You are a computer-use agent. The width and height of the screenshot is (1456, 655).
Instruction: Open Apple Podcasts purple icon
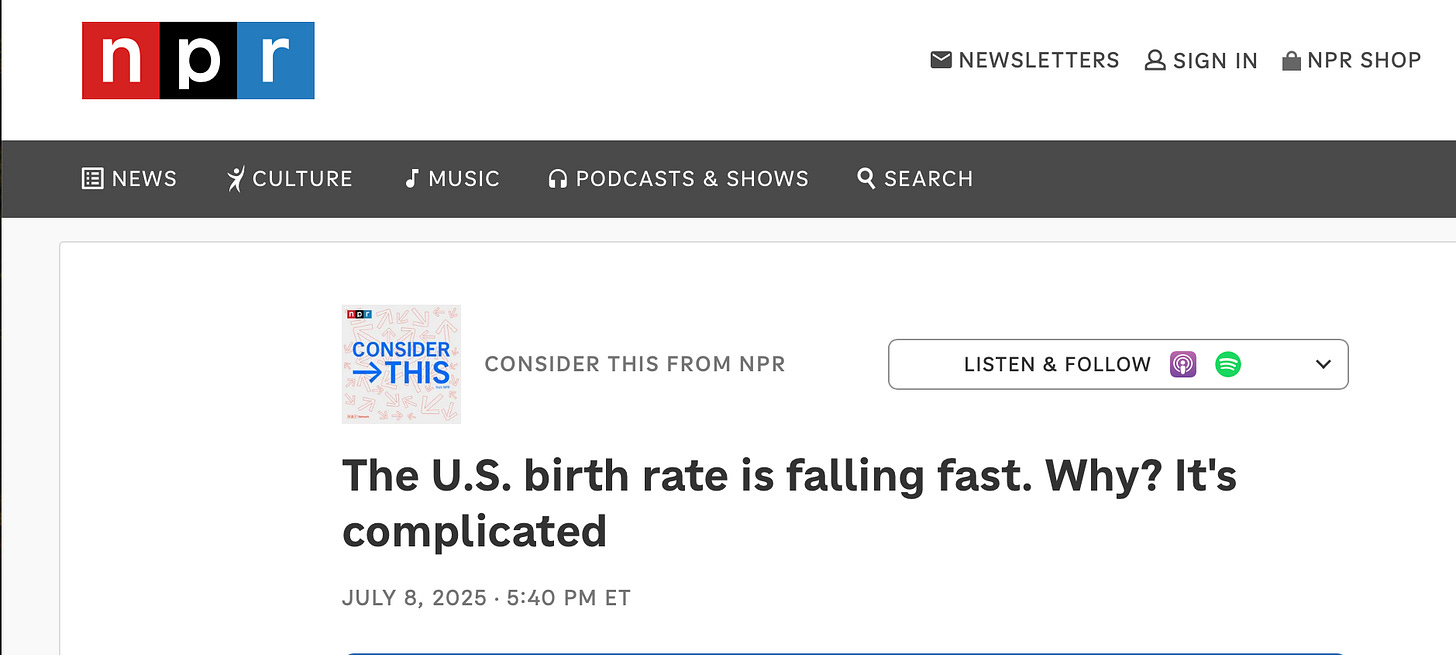1183,364
